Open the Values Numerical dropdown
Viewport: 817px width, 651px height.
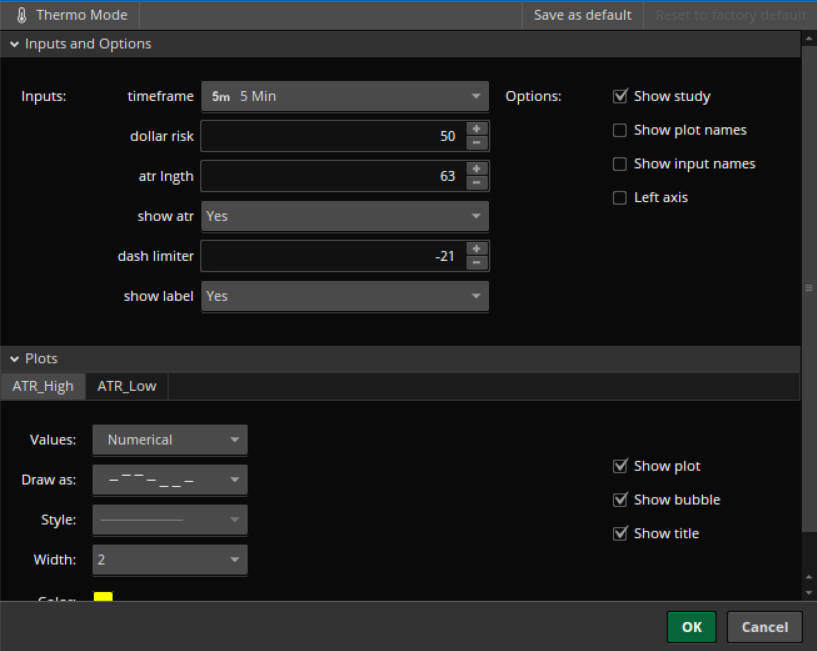(x=170, y=440)
